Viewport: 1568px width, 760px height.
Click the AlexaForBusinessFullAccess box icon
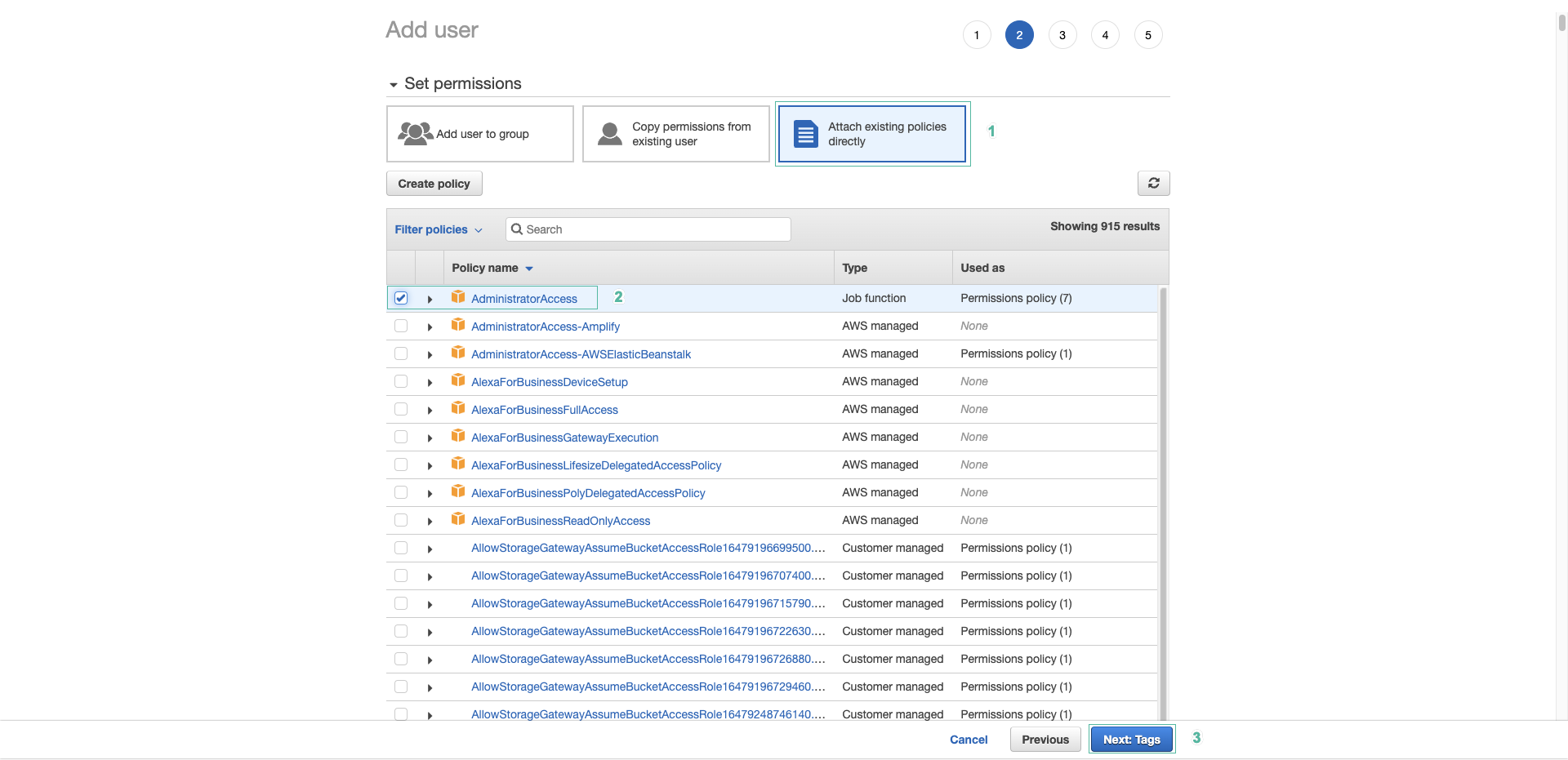pos(458,408)
